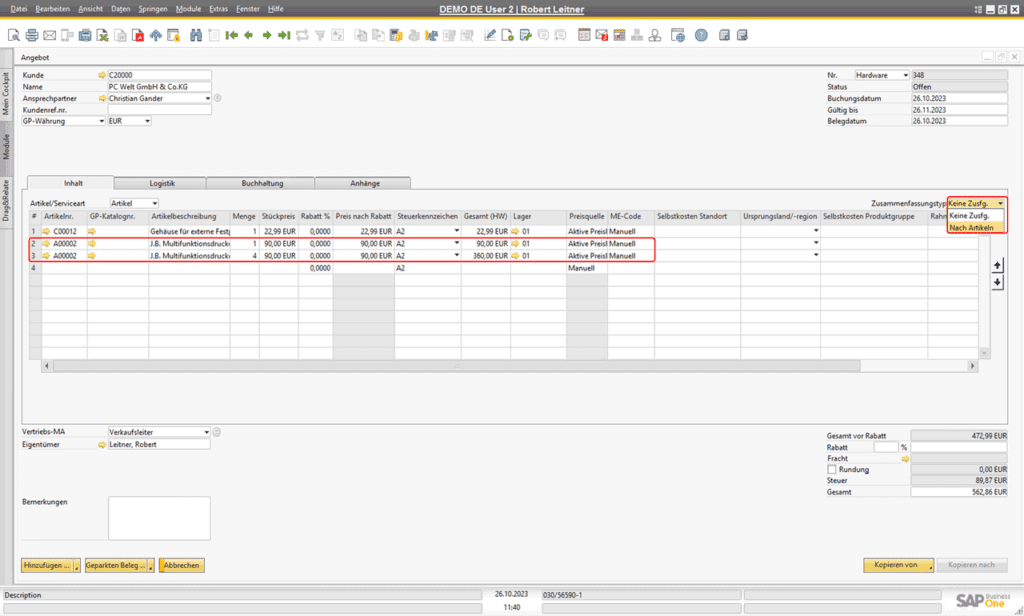Open the Layout Designer pencil icon
This screenshot has width=1024, height=616.
pyautogui.click(x=490, y=35)
